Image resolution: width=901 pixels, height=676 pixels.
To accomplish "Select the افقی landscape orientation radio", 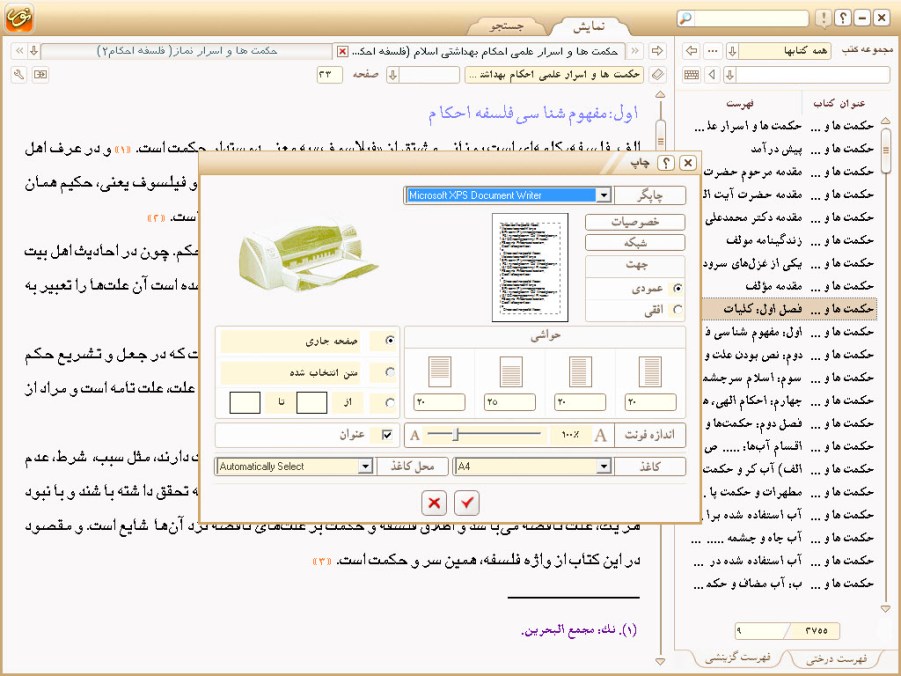I will point(678,310).
